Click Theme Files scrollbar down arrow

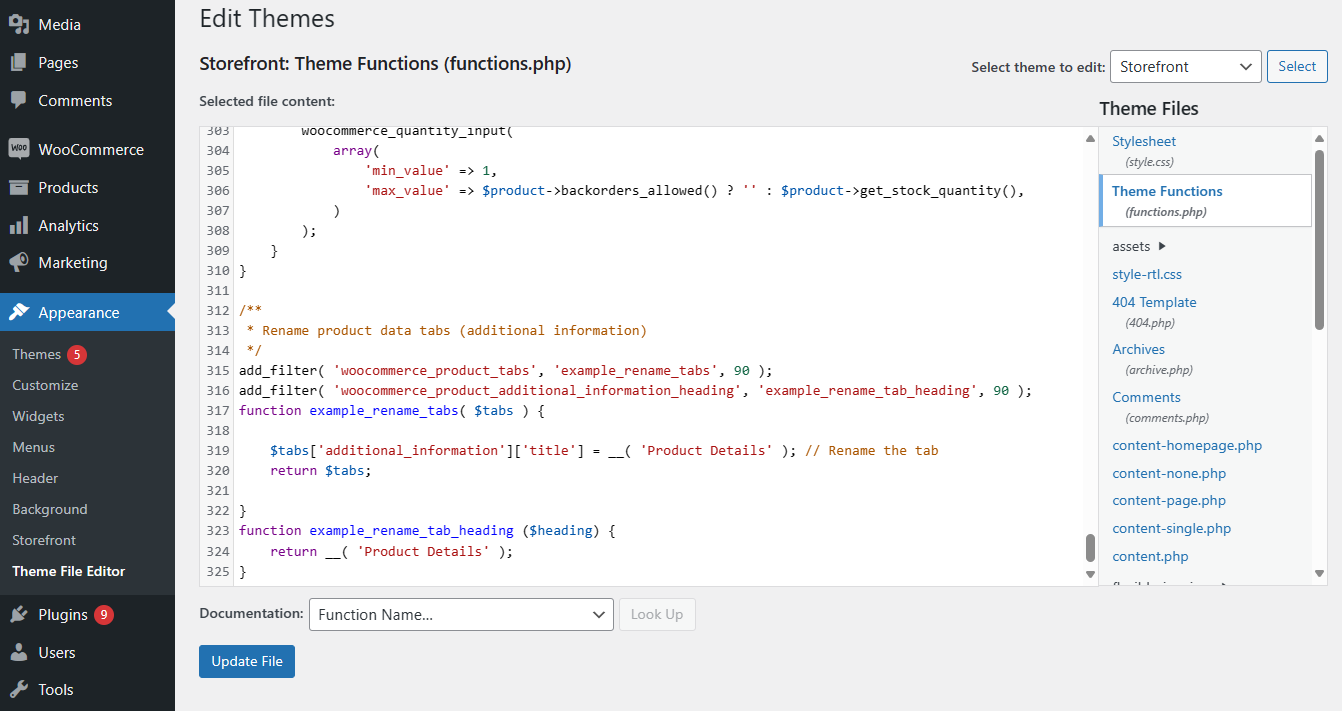[x=1319, y=574]
